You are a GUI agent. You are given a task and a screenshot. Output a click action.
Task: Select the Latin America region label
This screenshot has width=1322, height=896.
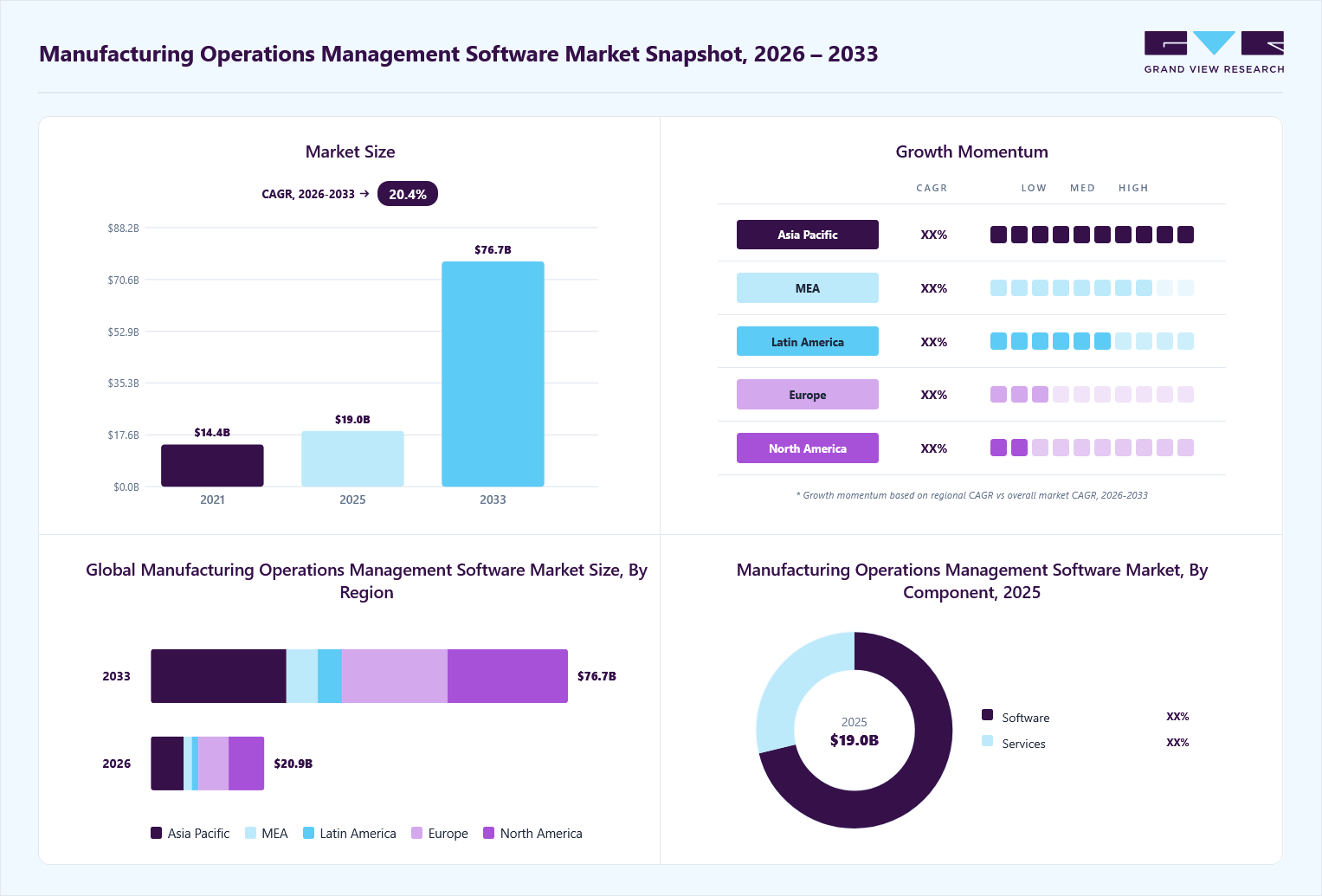click(808, 342)
